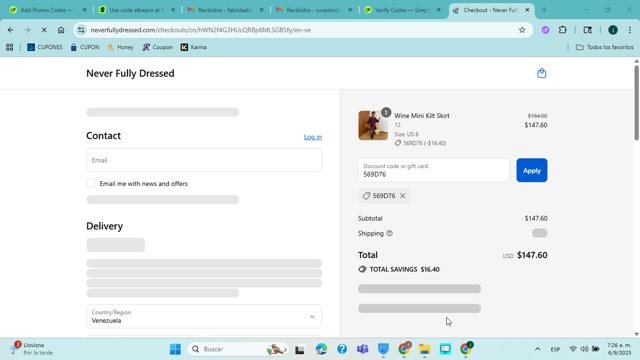Click the Log in link

tap(313, 137)
